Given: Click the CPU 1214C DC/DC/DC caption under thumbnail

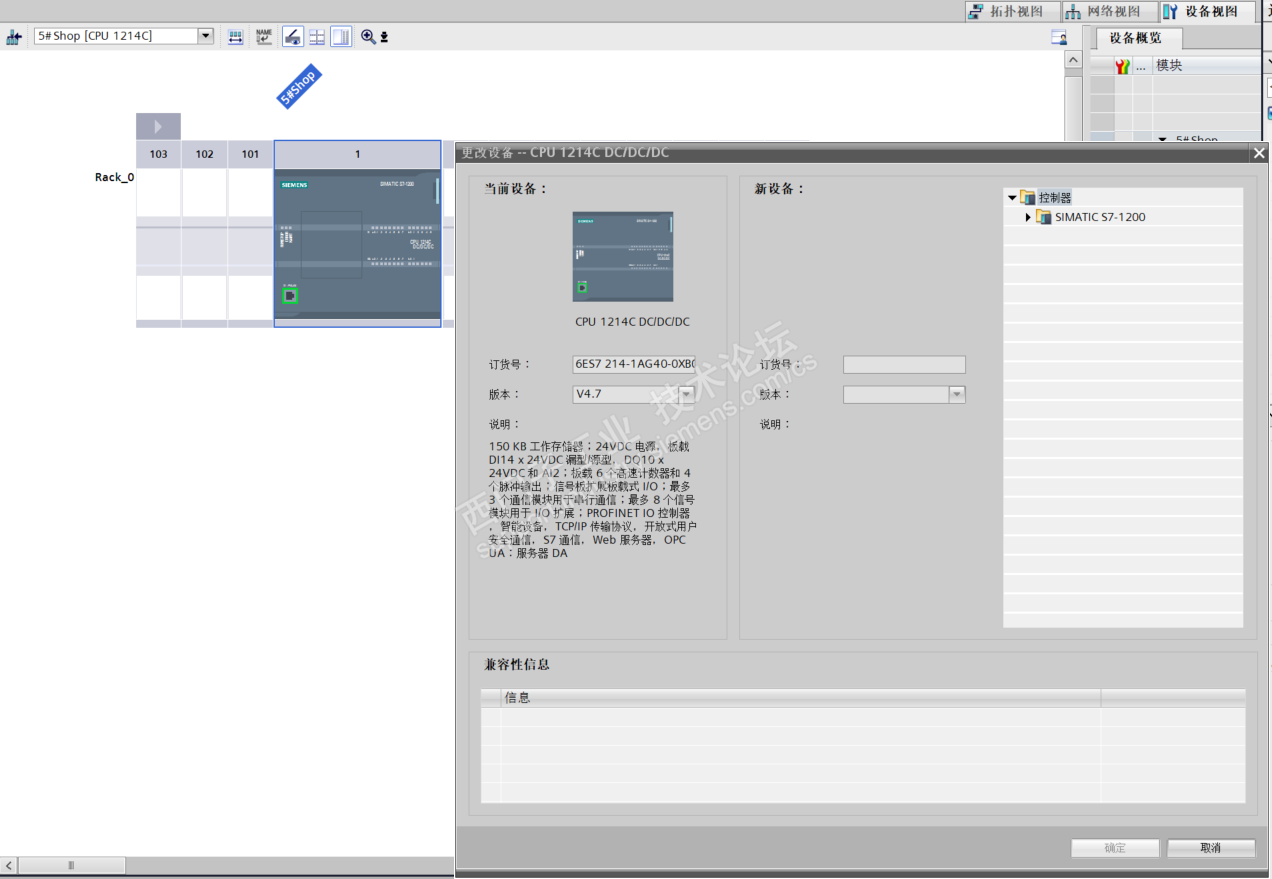Looking at the screenshot, I should tap(632, 322).
